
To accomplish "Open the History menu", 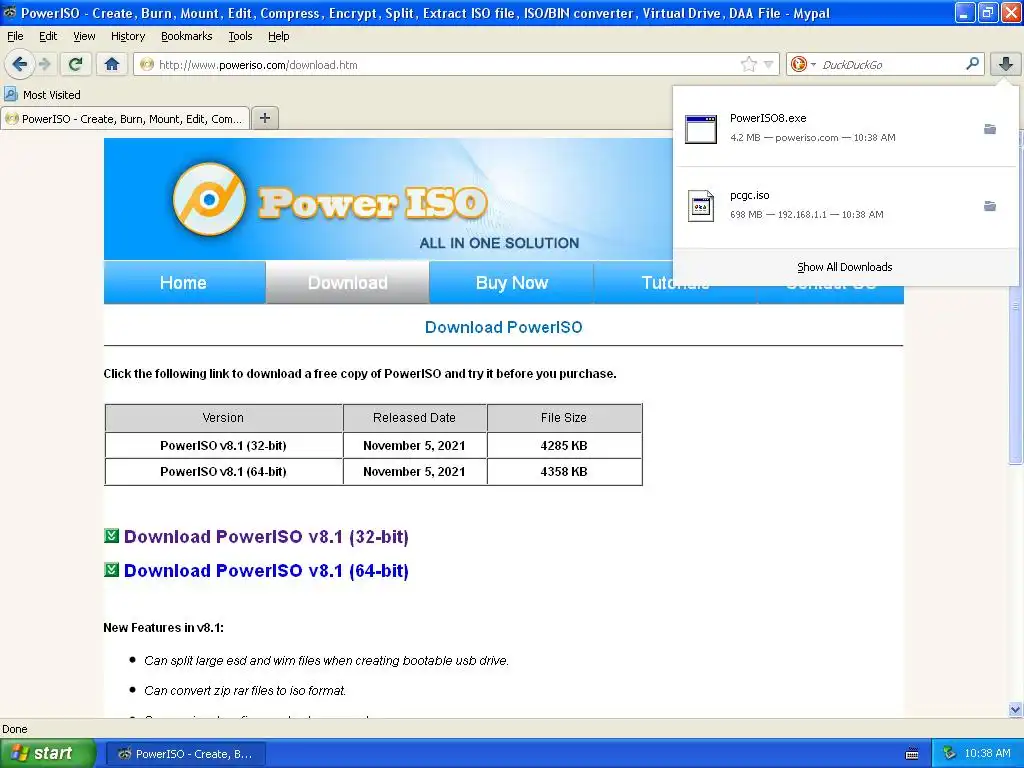I will pyautogui.click(x=128, y=37).
